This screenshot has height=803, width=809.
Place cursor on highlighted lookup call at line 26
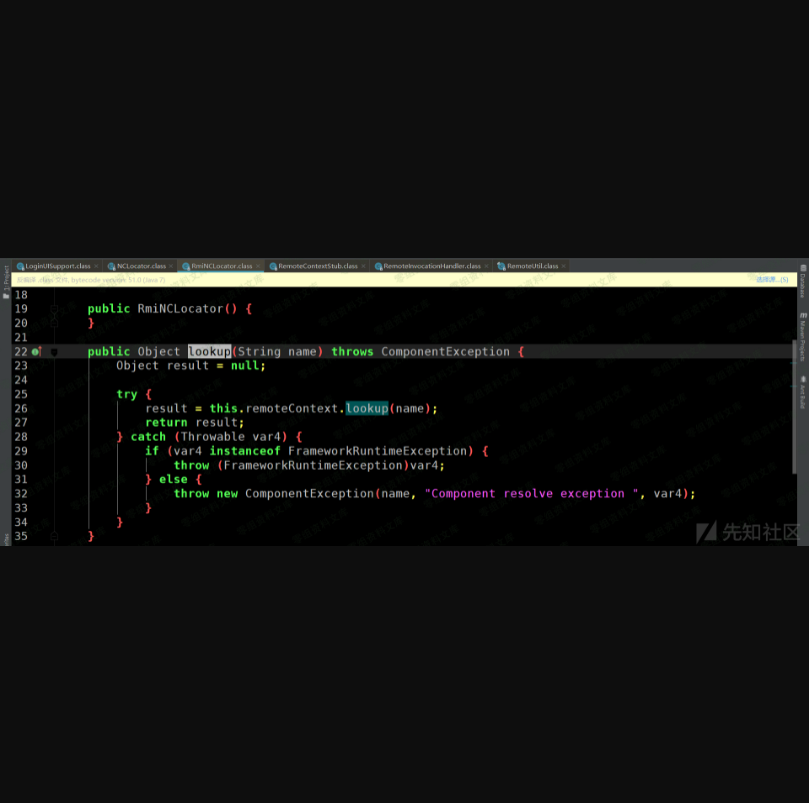point(367,408)
